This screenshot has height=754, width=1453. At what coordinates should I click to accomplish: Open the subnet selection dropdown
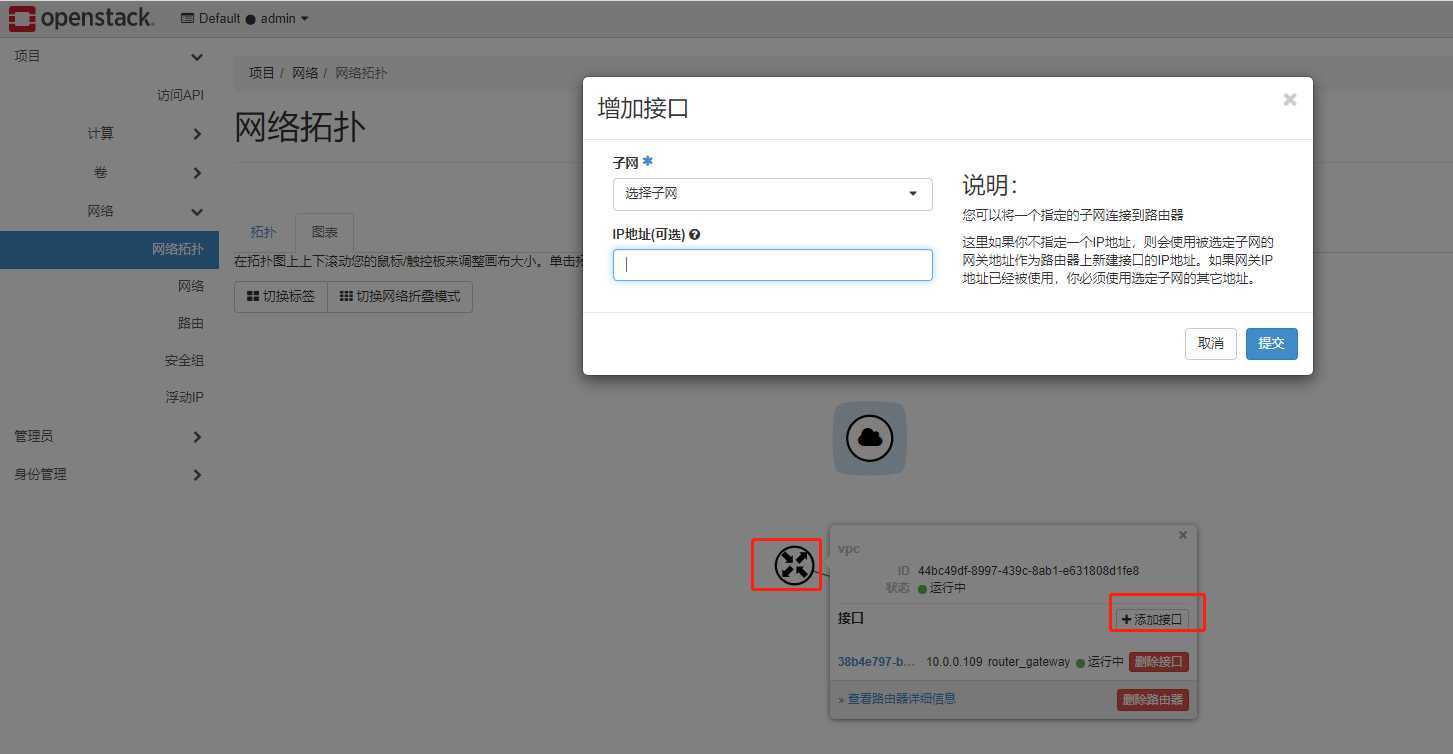coord(773,194)
